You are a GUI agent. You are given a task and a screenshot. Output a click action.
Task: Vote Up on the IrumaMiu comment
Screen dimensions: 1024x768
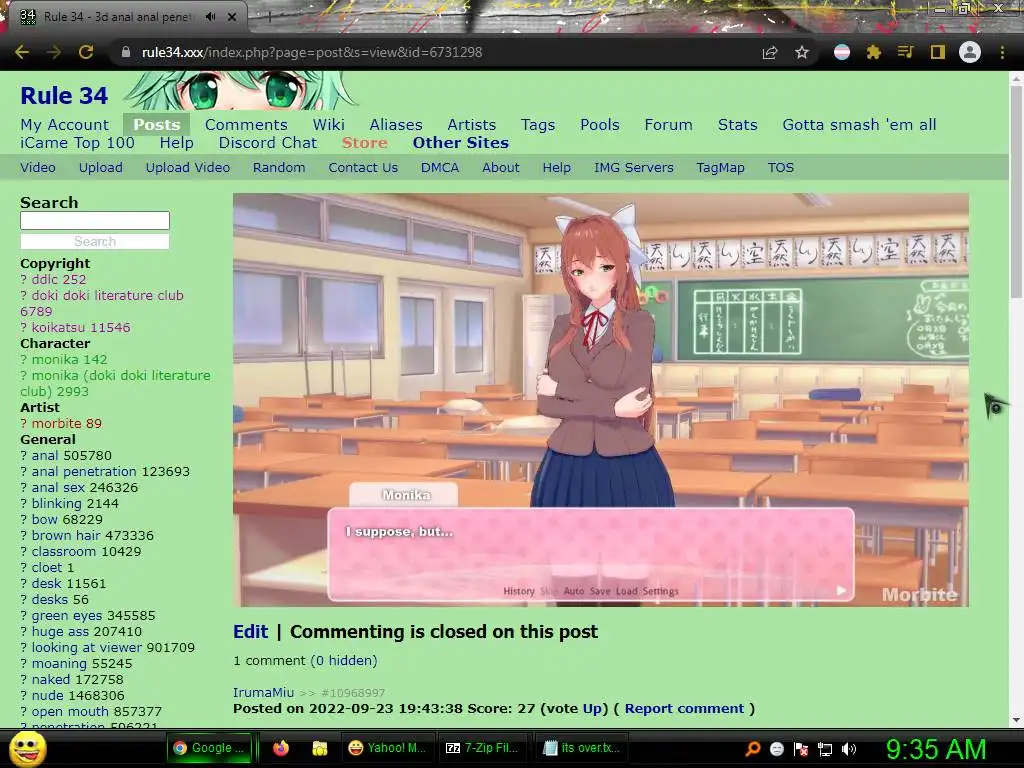(592, 709)
